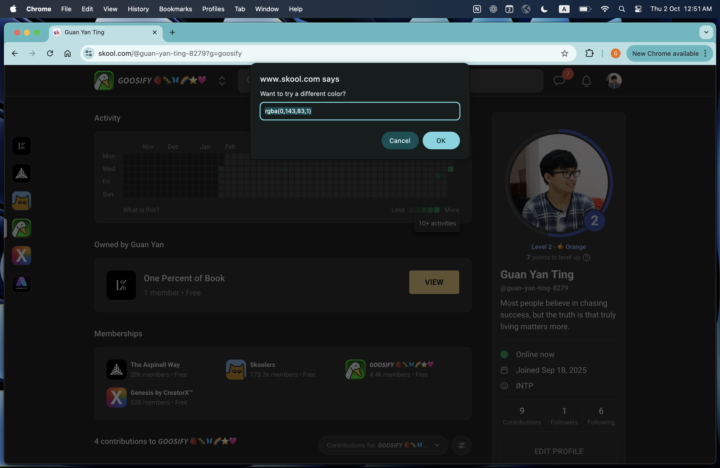Viewport: 720px width, 468px height.
Task: Click the Level 2 - Orange label
Action: tap(558, 247)
